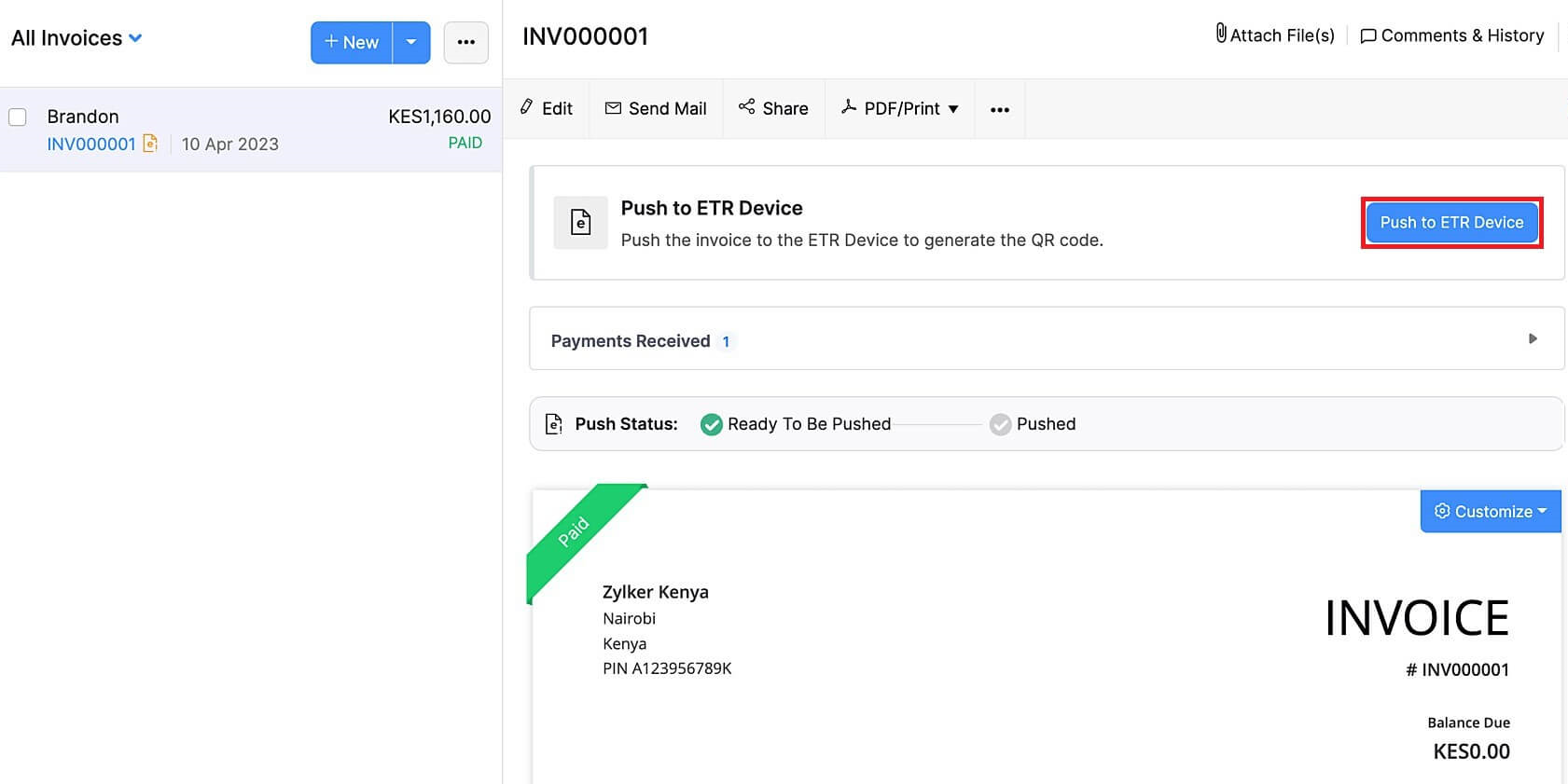Open the PDF/Print dropdown arrow
The height and width of the screenshot is (784, 1568).
[953, 109]
